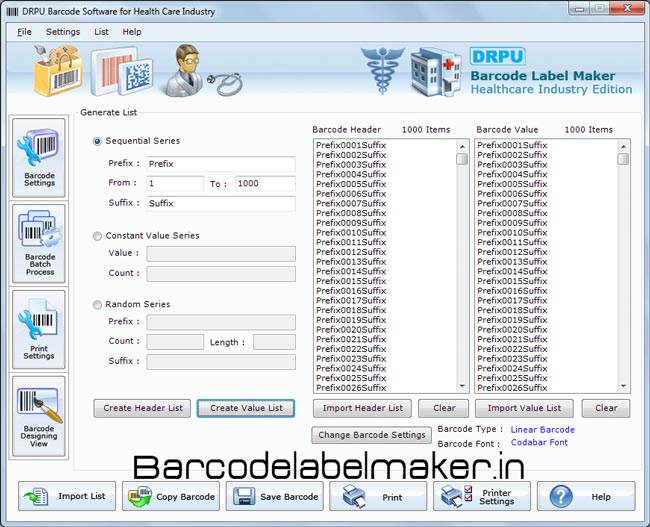This screenshot has width=650, height=527.
Task: Switch to Barcode Designing View
Action: coord(39,416)
